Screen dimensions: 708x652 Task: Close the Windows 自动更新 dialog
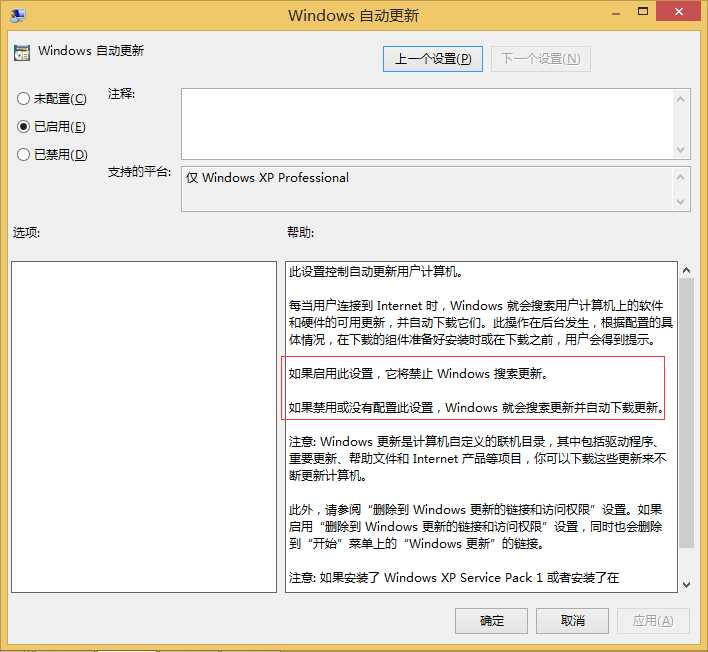679,11
